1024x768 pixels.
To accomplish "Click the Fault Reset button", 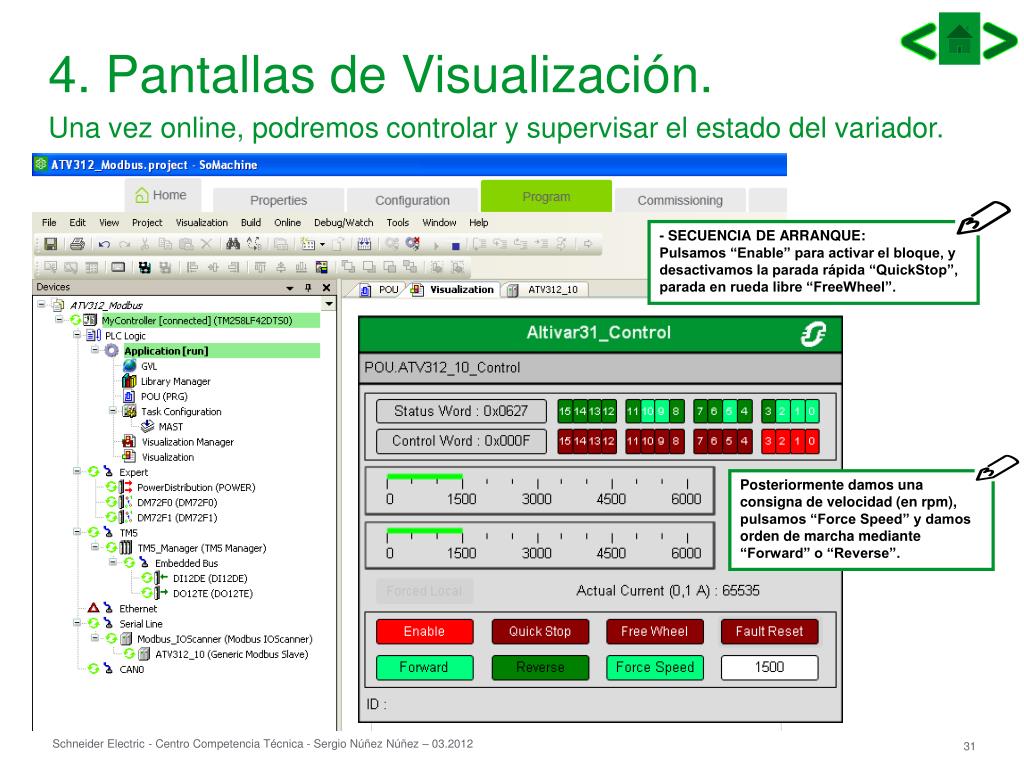I will coord(769,632).
